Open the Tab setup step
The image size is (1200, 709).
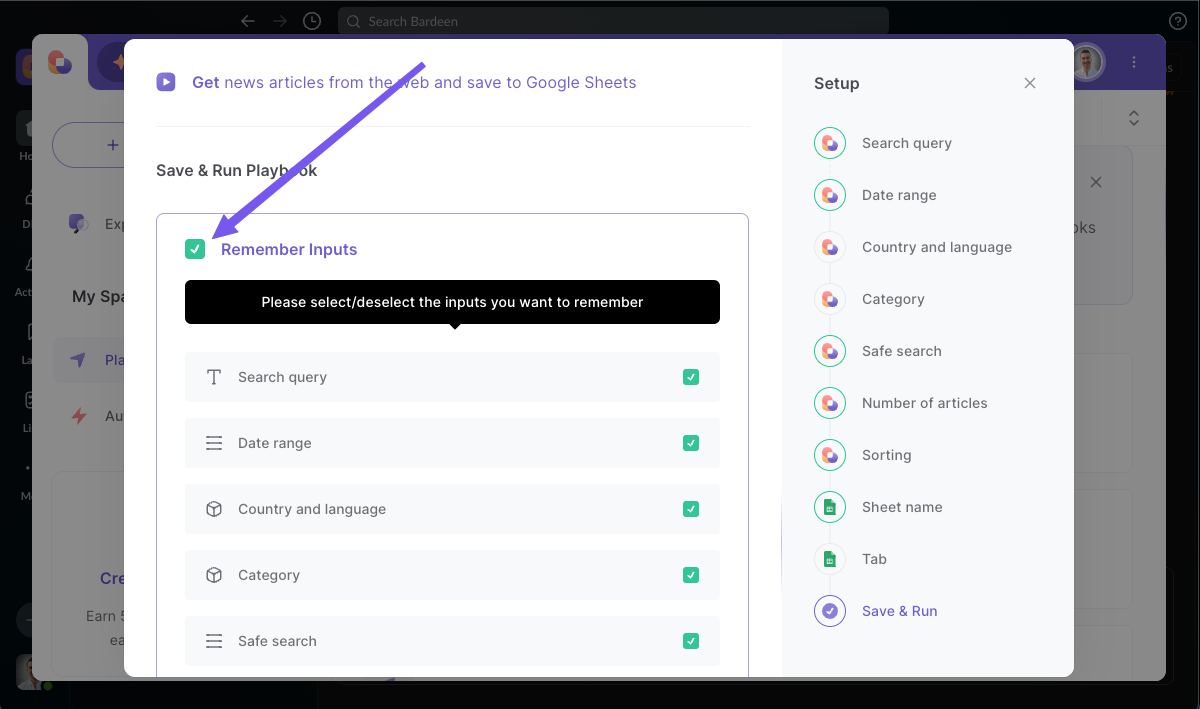tap(874, 559)
